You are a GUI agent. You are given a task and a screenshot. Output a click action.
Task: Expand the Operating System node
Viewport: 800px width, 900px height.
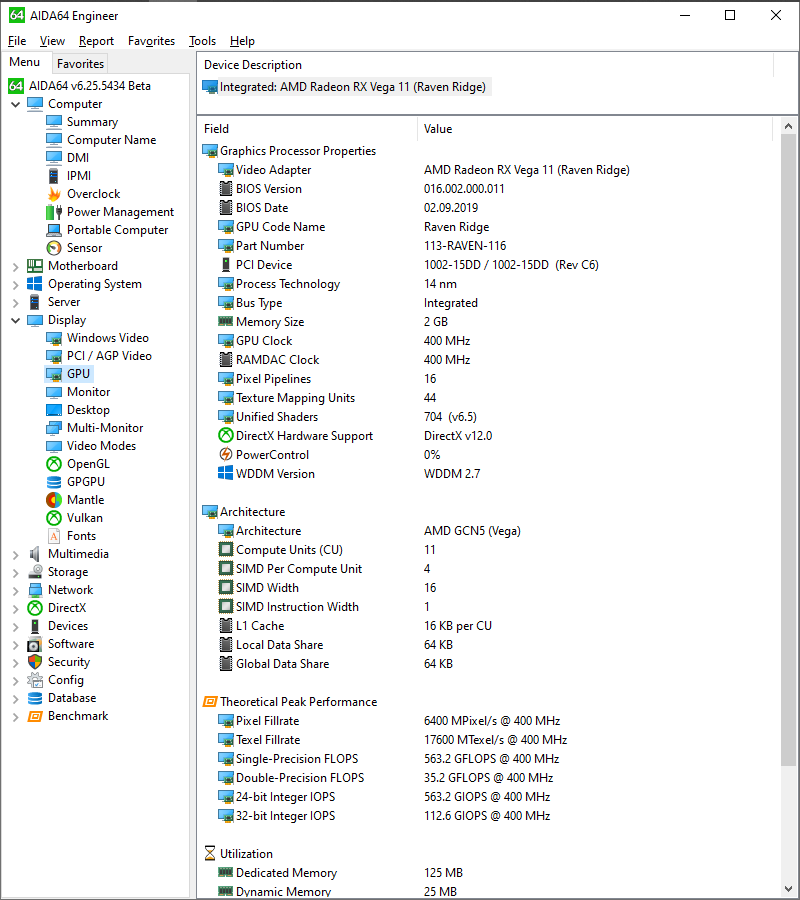tap(15, 284)
